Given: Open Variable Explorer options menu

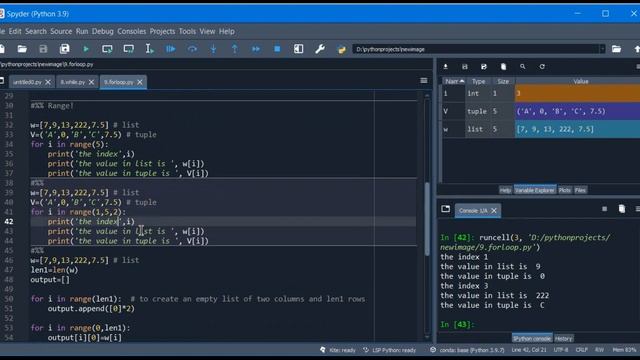Looking at the screenshot, I should (x=638, y=67).
